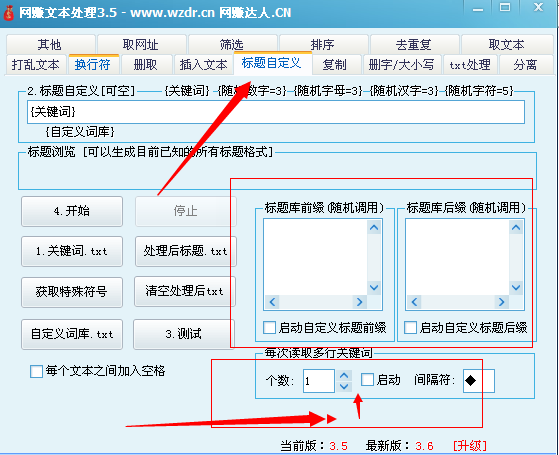Select the 分离 tab
Viewport: 559px width, 455px height.
[x=526, y=65]
